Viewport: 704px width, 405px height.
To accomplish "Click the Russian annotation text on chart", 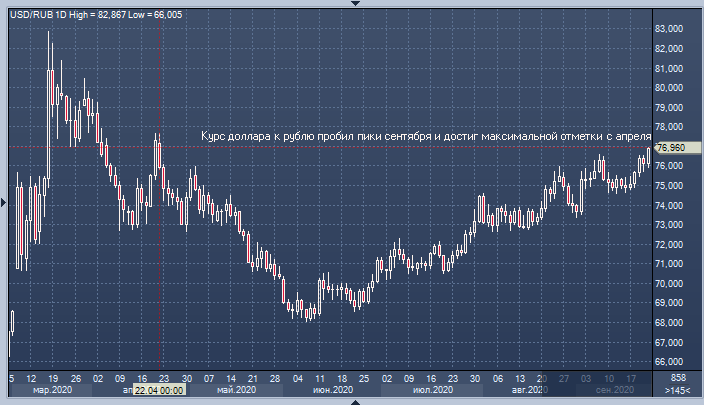I will [426, 135].
